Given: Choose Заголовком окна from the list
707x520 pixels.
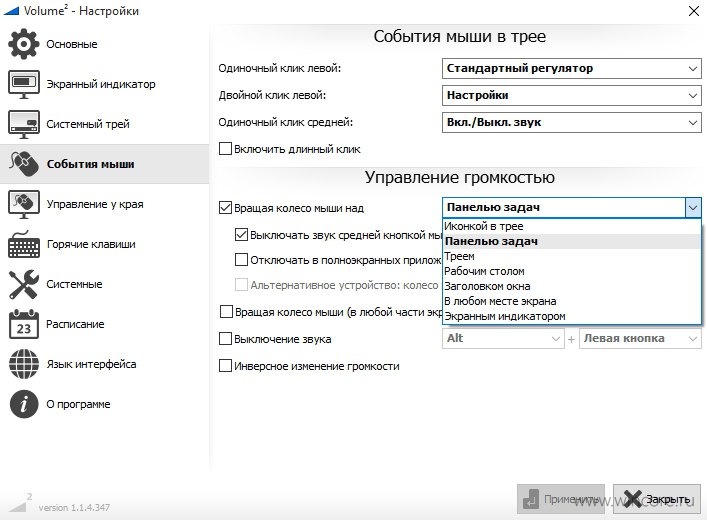Looking at the screenshot, I should tap(571, 286).
